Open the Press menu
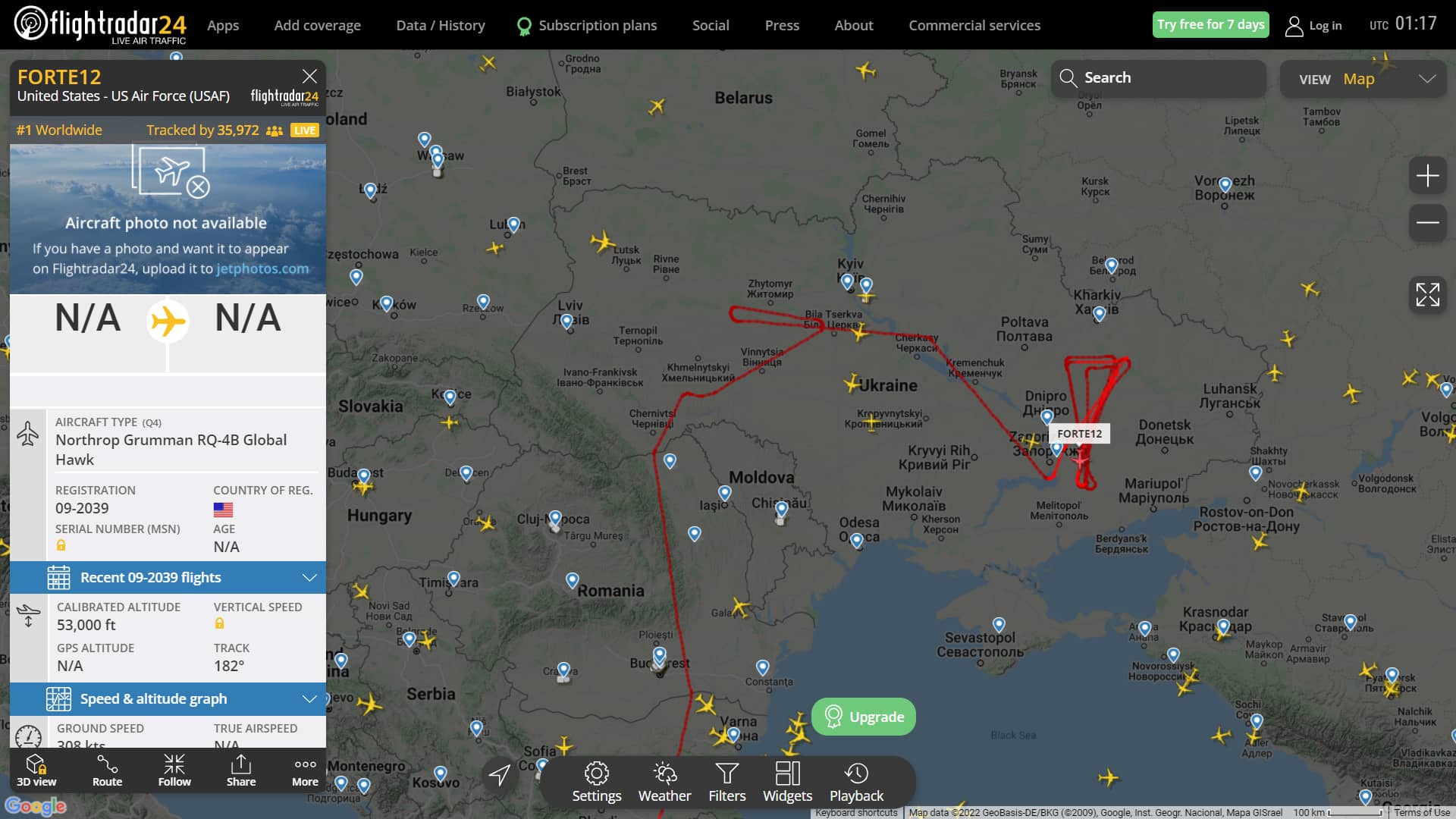 point(782,25)
